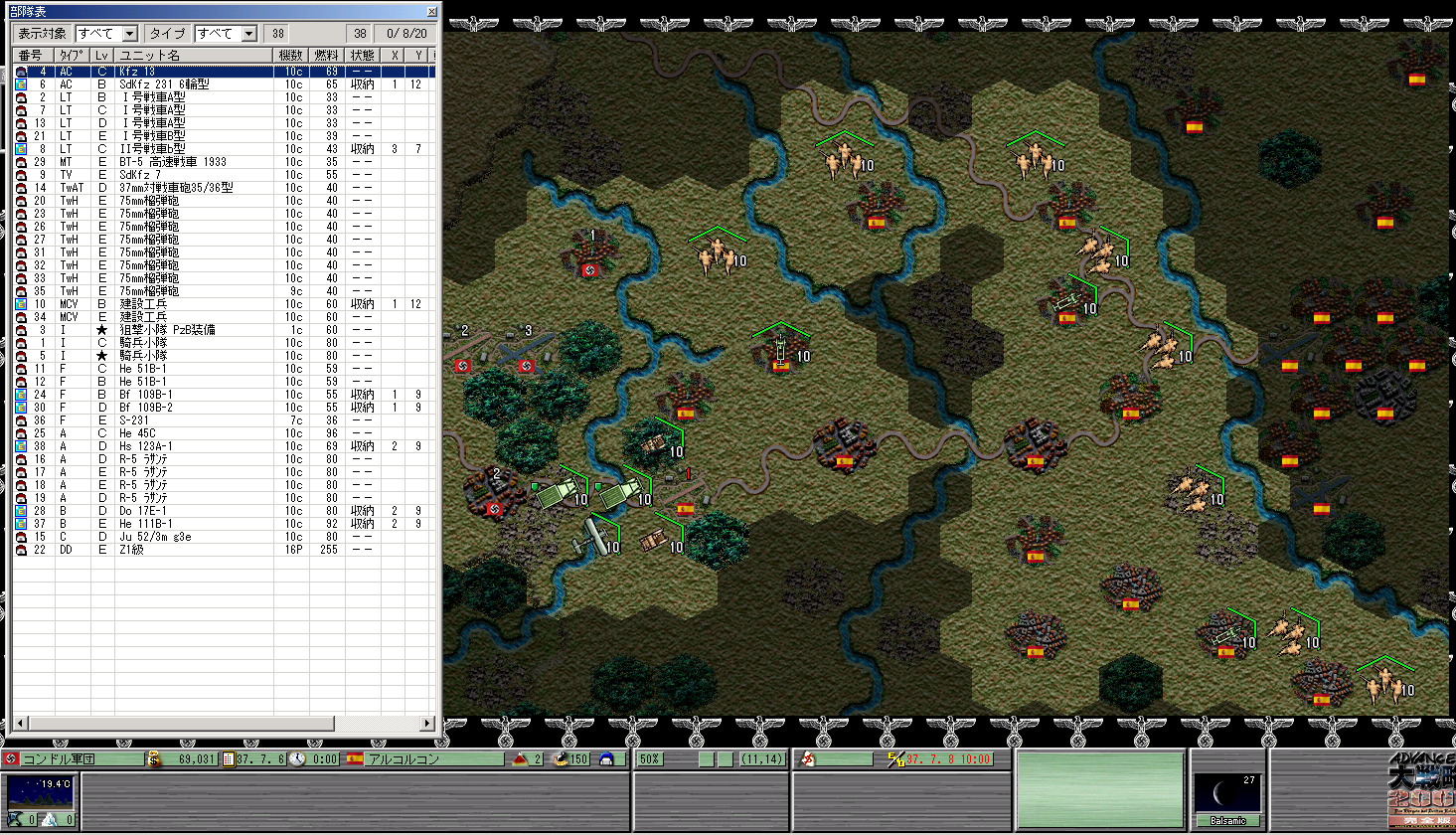The image size is (1456, 835).
Task: Select the Kfz 13 unit row
Action: point(224,72)
